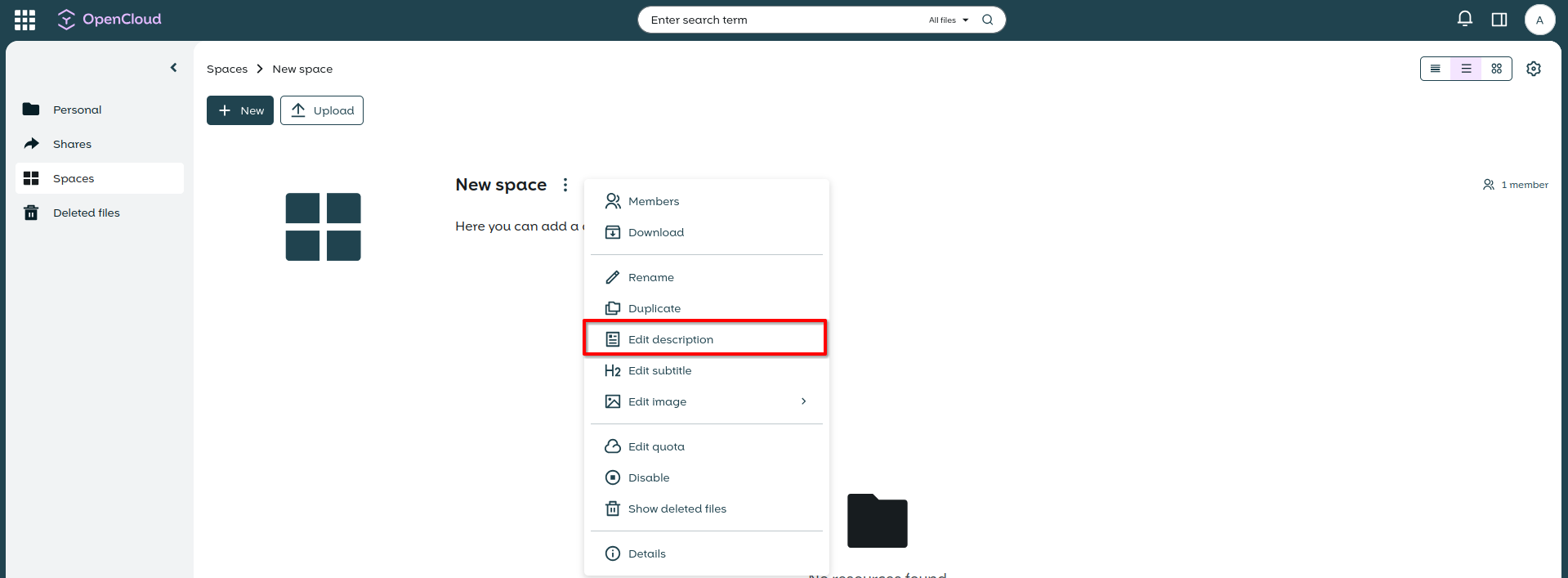Switch to default table view
Viewport: 1568px width, 578px height.
pos(1466,69)
